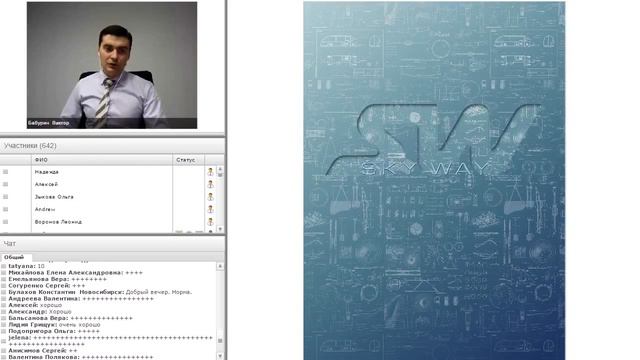Click the Sky Way presentation slide
This screenshot has height=360, width=640.
434,180
